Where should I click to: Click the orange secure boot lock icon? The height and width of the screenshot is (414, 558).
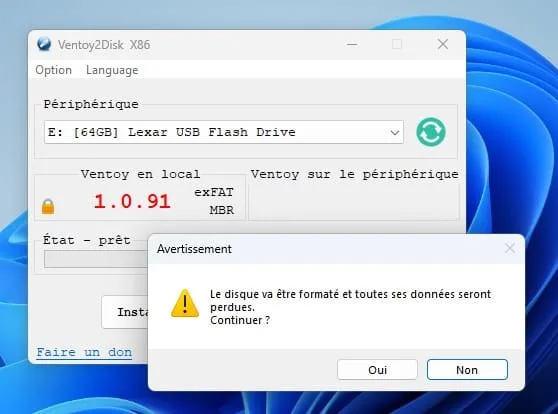click(x=48, y=206)
